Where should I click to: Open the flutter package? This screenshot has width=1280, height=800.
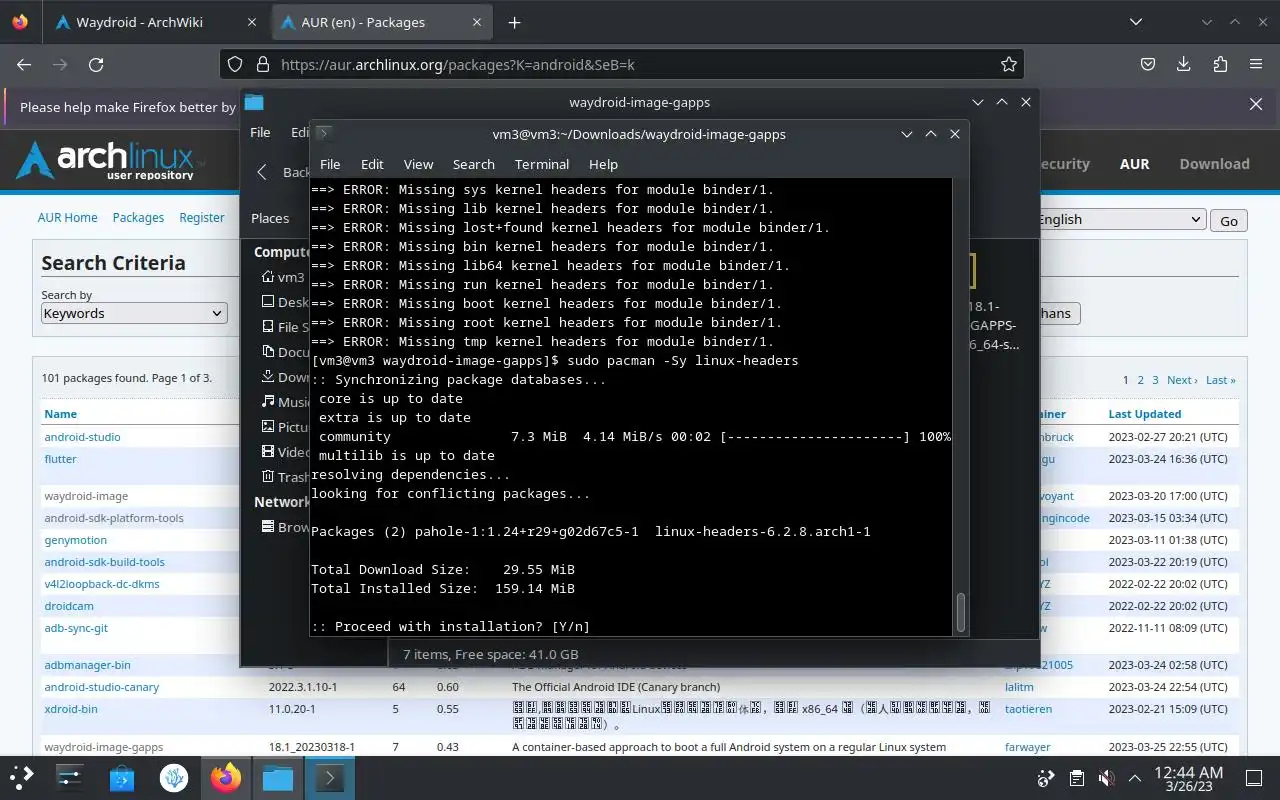(x=60, y=459)
